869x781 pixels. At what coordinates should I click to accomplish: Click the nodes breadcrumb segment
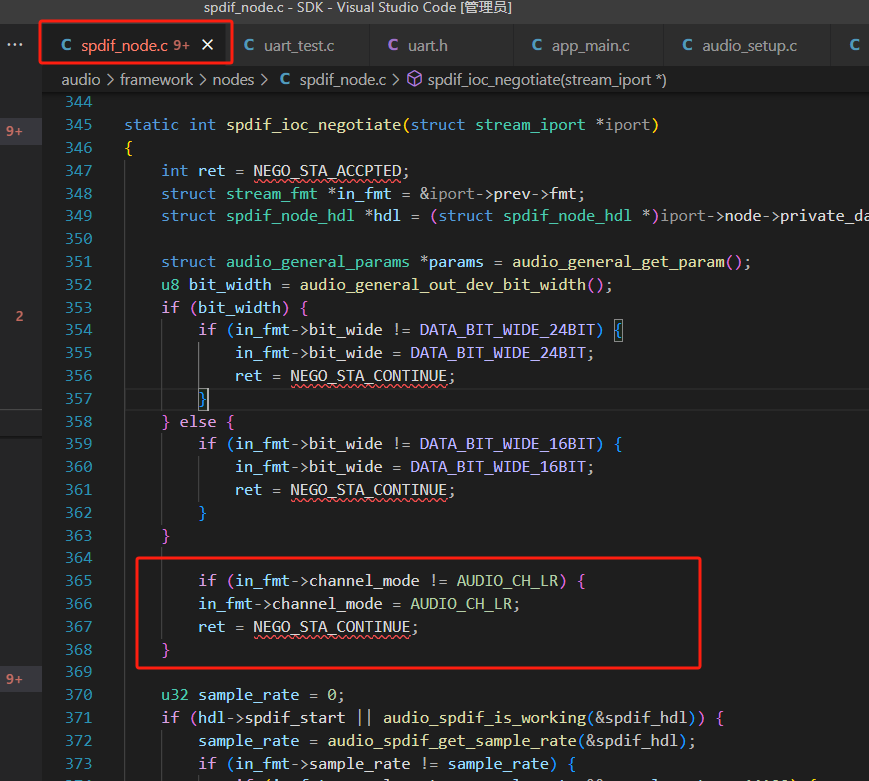point(233,80)
